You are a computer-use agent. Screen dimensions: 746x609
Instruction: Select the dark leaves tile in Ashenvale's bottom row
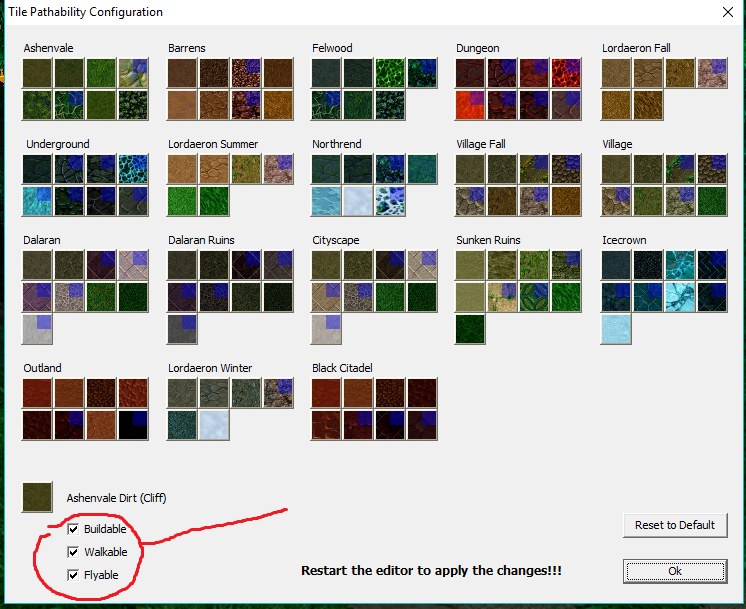(133, 105)
